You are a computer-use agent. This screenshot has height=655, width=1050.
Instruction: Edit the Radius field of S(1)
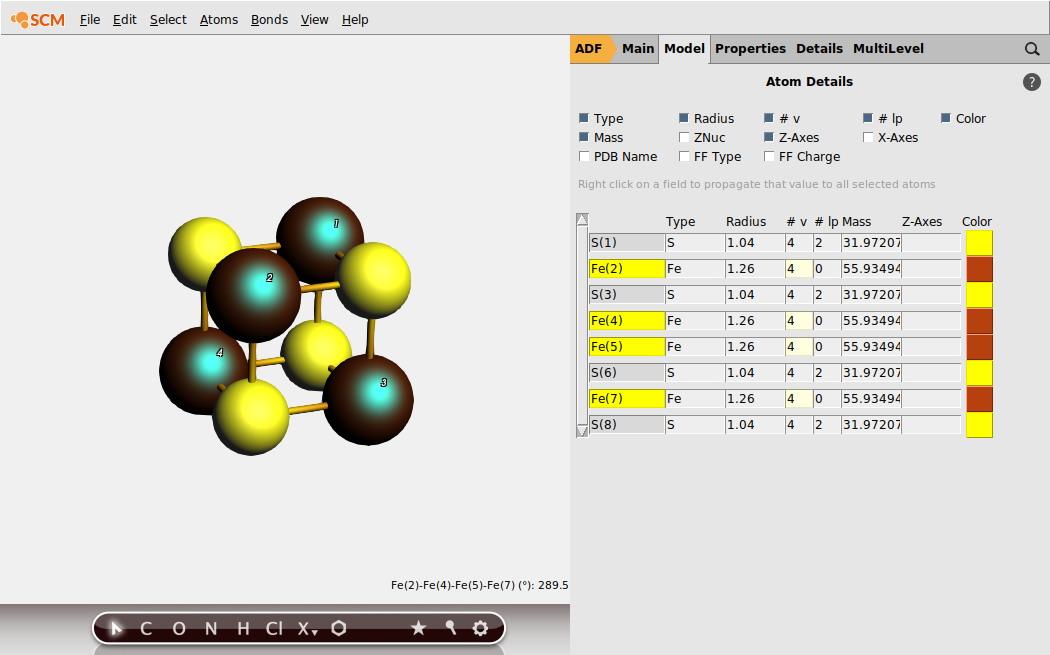(750, 242)
